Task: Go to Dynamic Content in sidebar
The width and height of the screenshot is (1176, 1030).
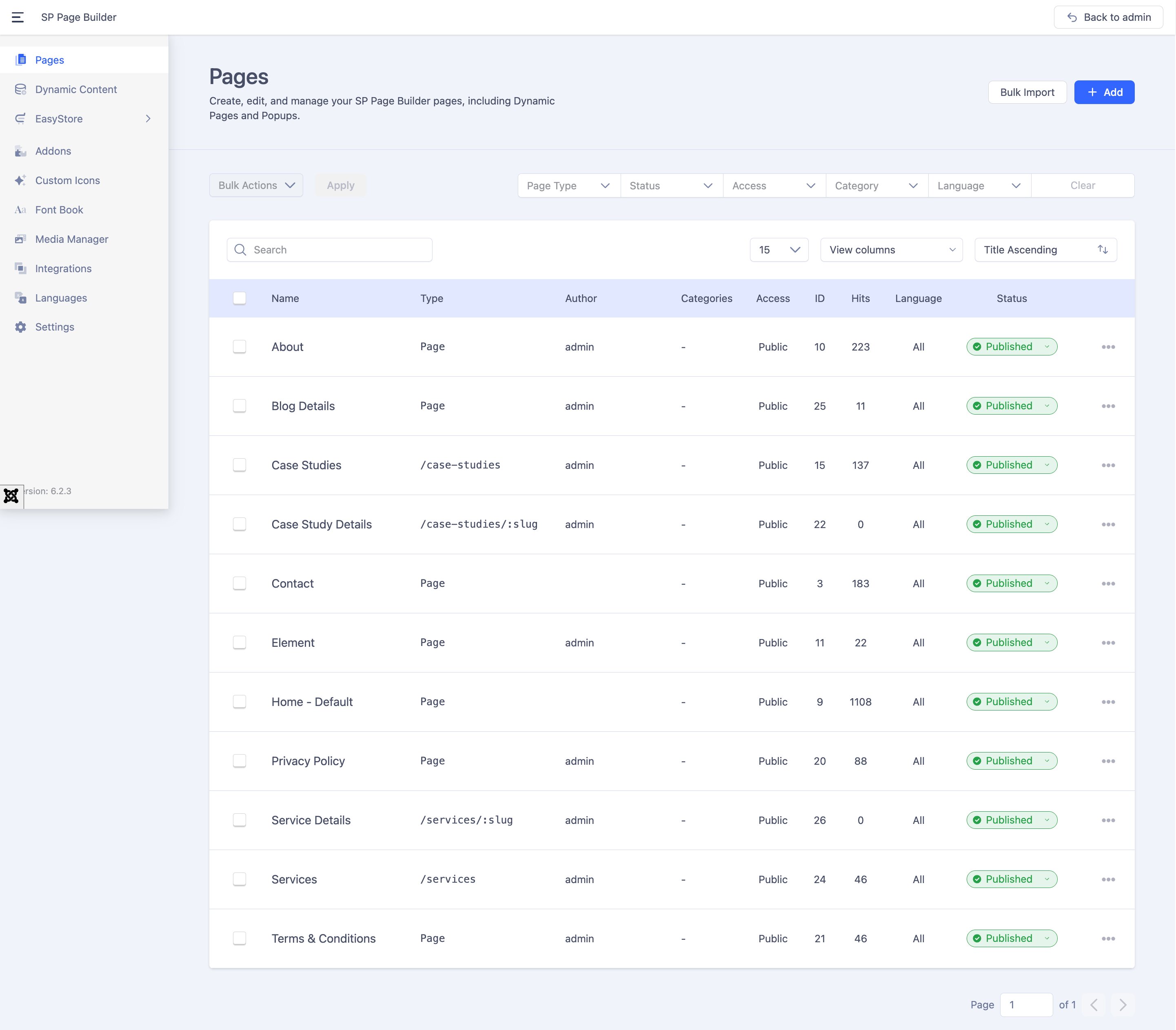Action: click(76, 90)
